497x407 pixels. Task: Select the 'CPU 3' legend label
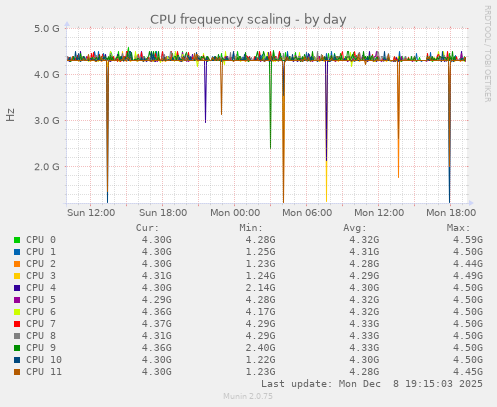pyautogui.click(x=41, y=276)
